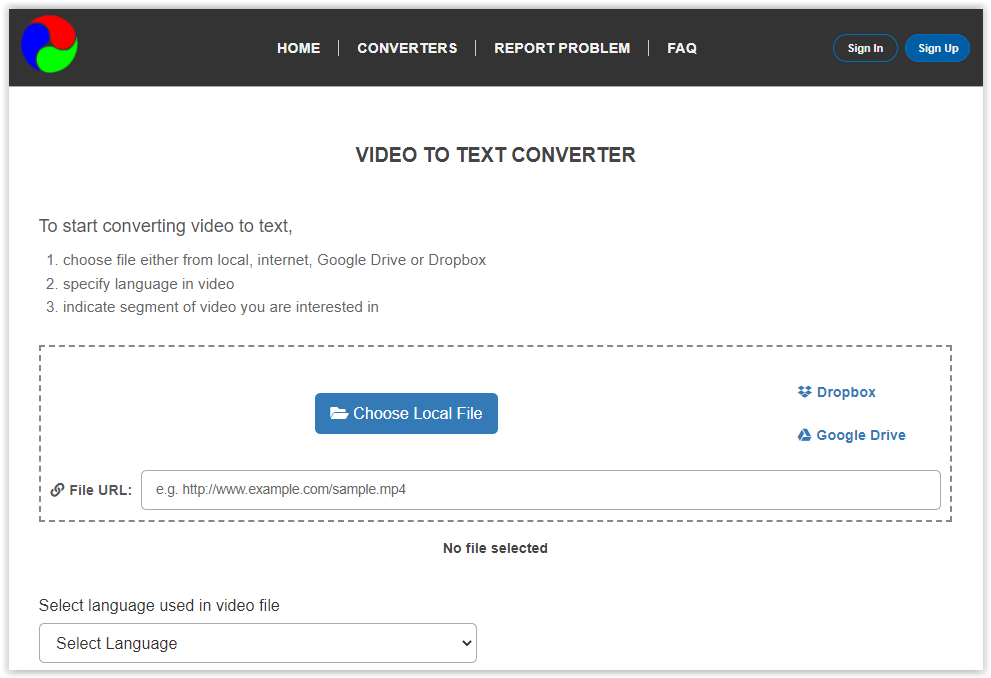Viewport: 991px width, 678px height.
Task: Click the Dropbox icon
Action: 804,392
